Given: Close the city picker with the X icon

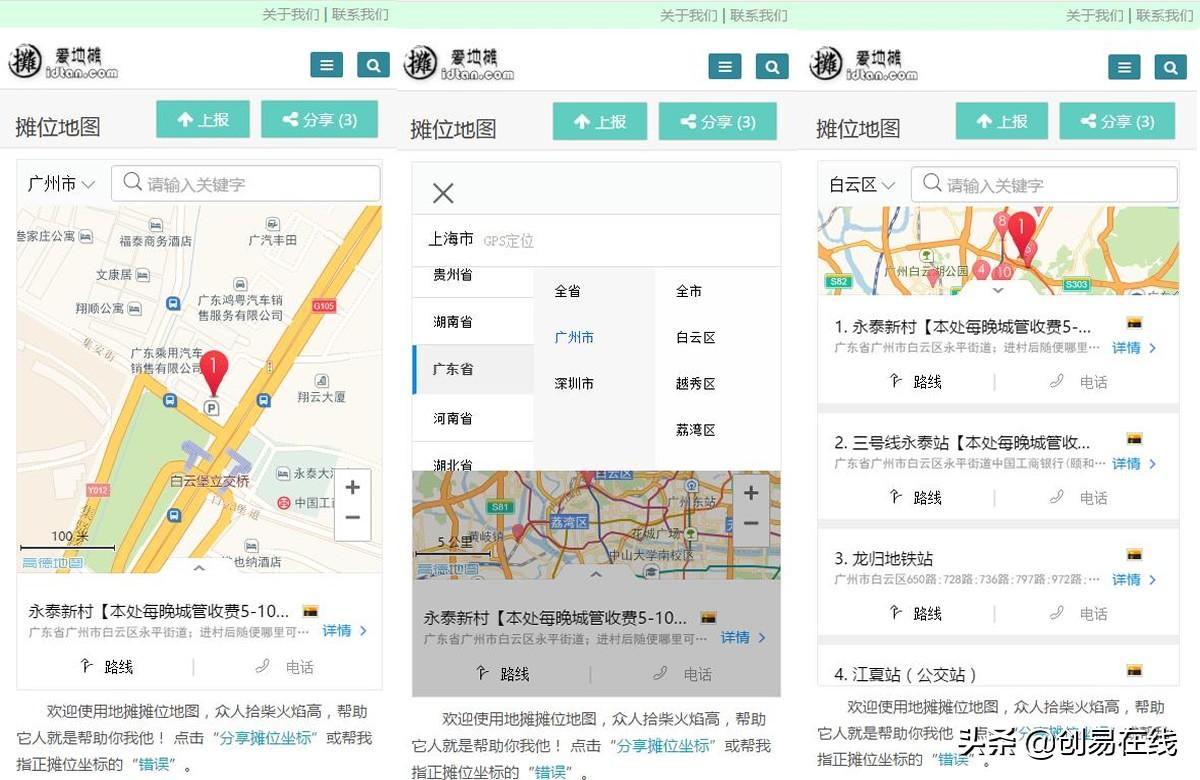Looking at the screenshot, I should pyautogui.click(x=443, y=193).
